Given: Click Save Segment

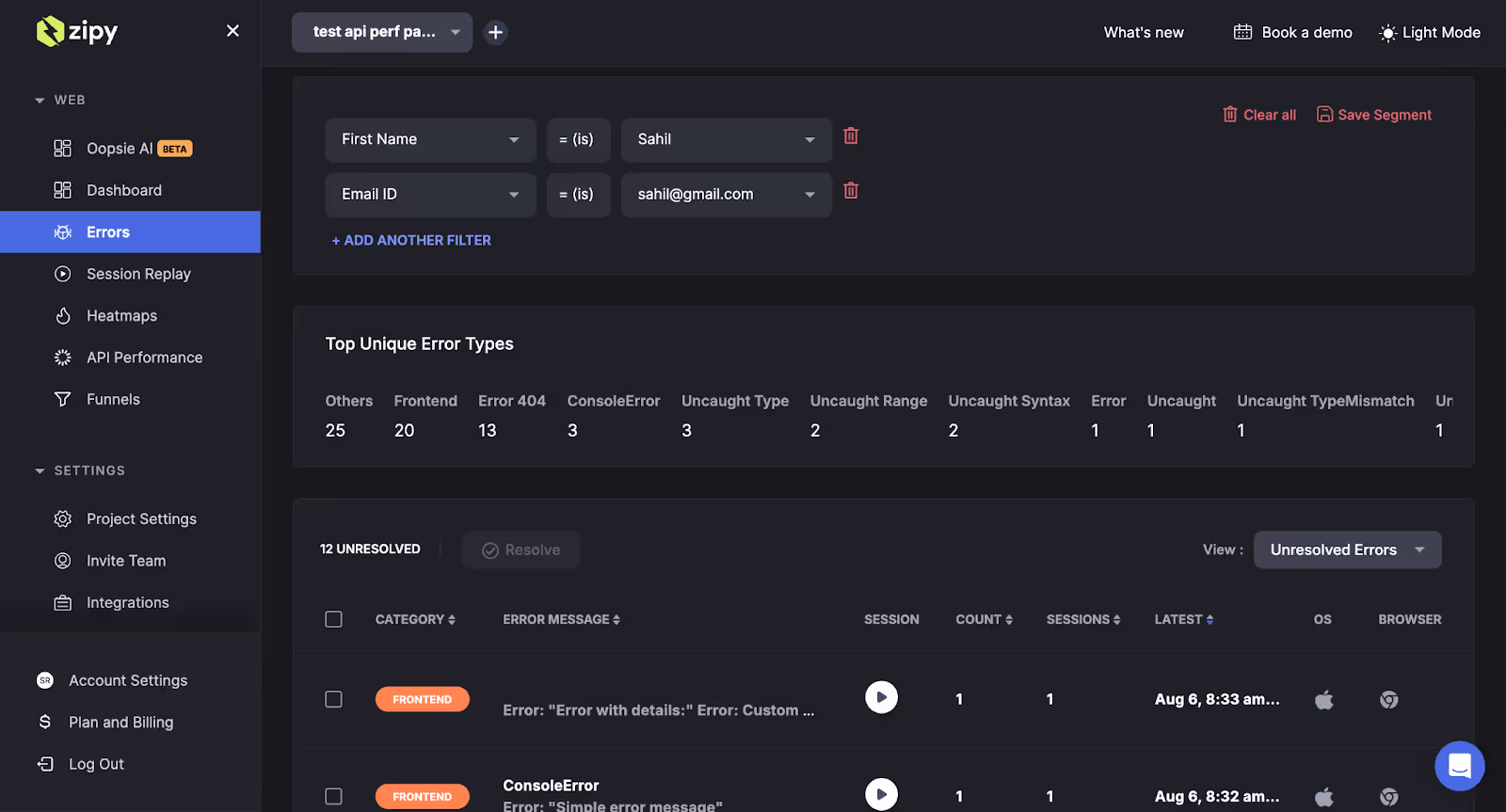Looking at the screenshot, I should pos(1373,115).
